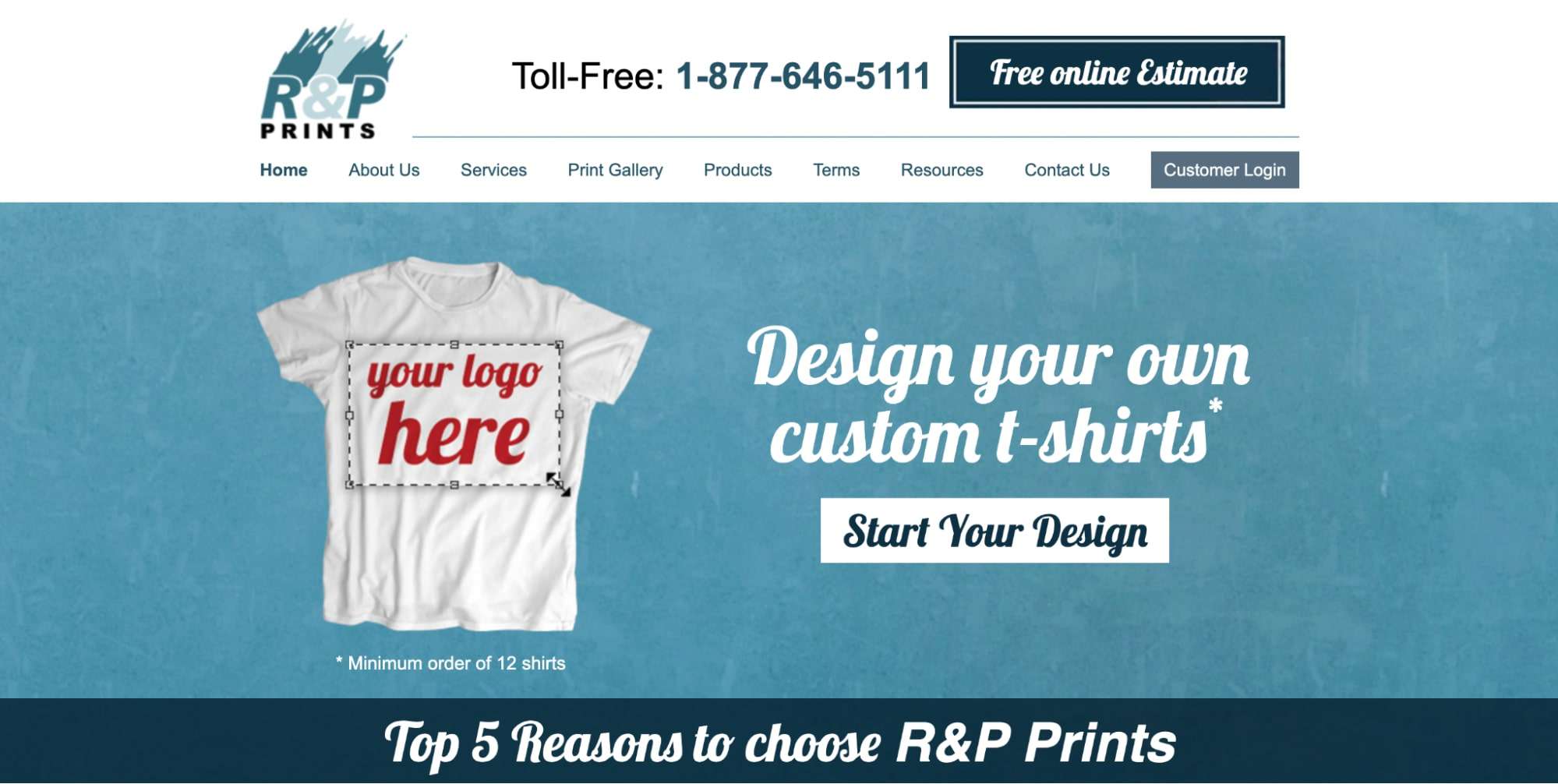Select Resources in the navigation bar
The width and height of the screenshot is (1558, 784).
pos(942,170)
